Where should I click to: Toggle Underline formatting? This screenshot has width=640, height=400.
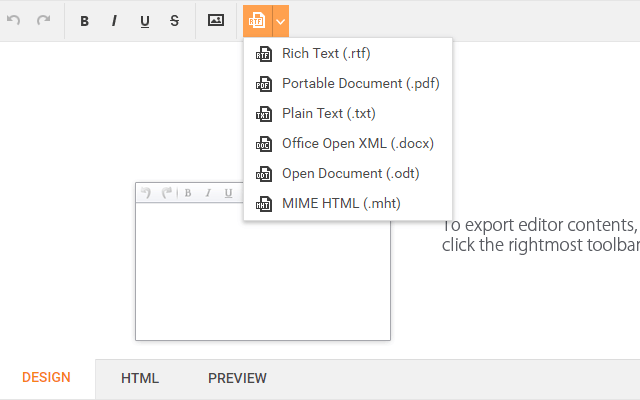point(144,20)
